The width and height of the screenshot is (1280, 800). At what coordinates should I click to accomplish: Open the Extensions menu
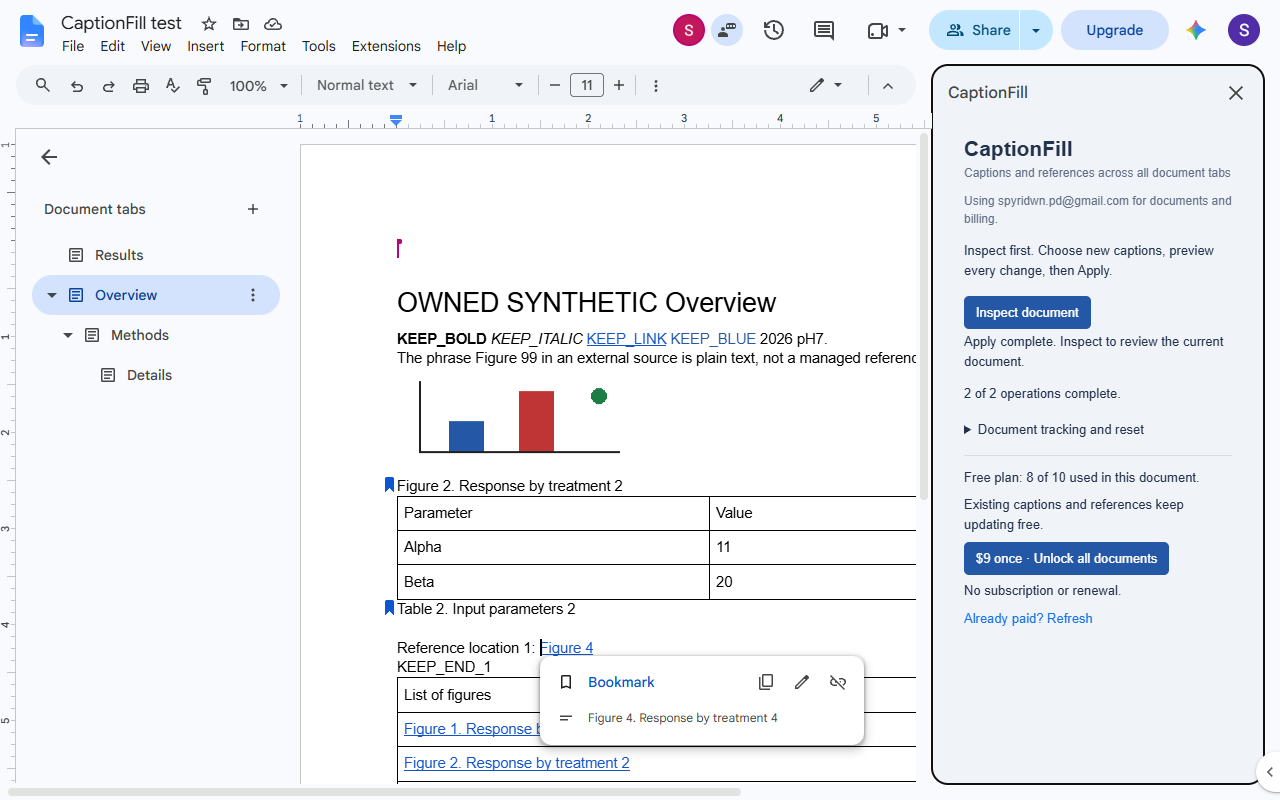pos(386,46)
